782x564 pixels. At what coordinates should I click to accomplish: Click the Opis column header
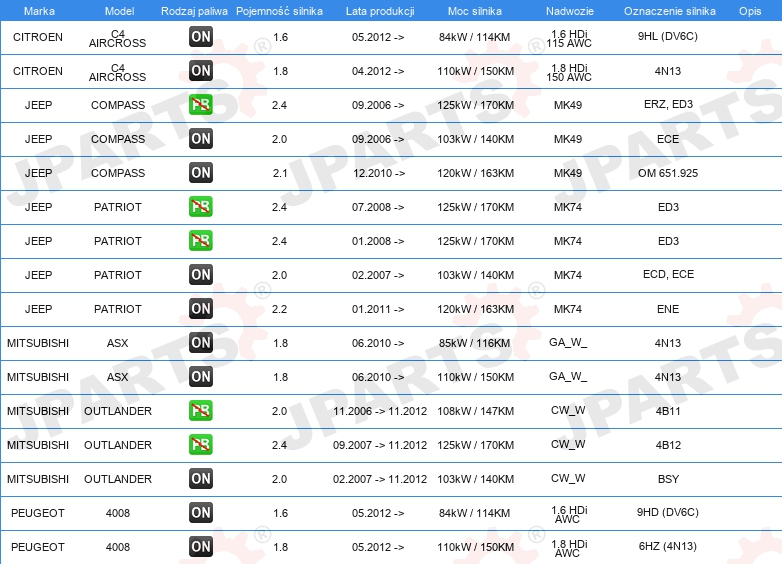750,11
